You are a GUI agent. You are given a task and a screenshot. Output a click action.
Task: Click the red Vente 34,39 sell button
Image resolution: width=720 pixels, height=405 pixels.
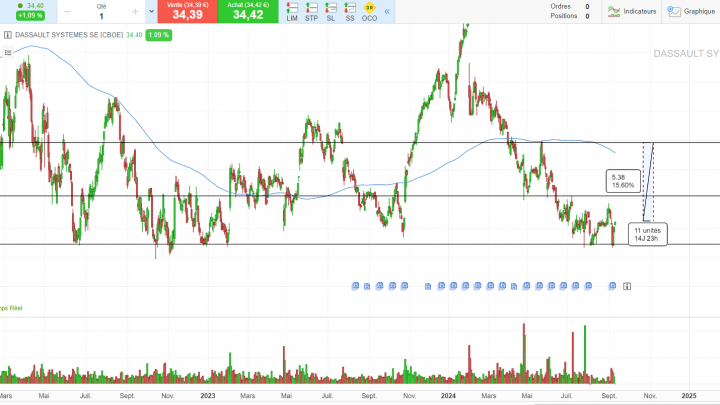point(187,12)
